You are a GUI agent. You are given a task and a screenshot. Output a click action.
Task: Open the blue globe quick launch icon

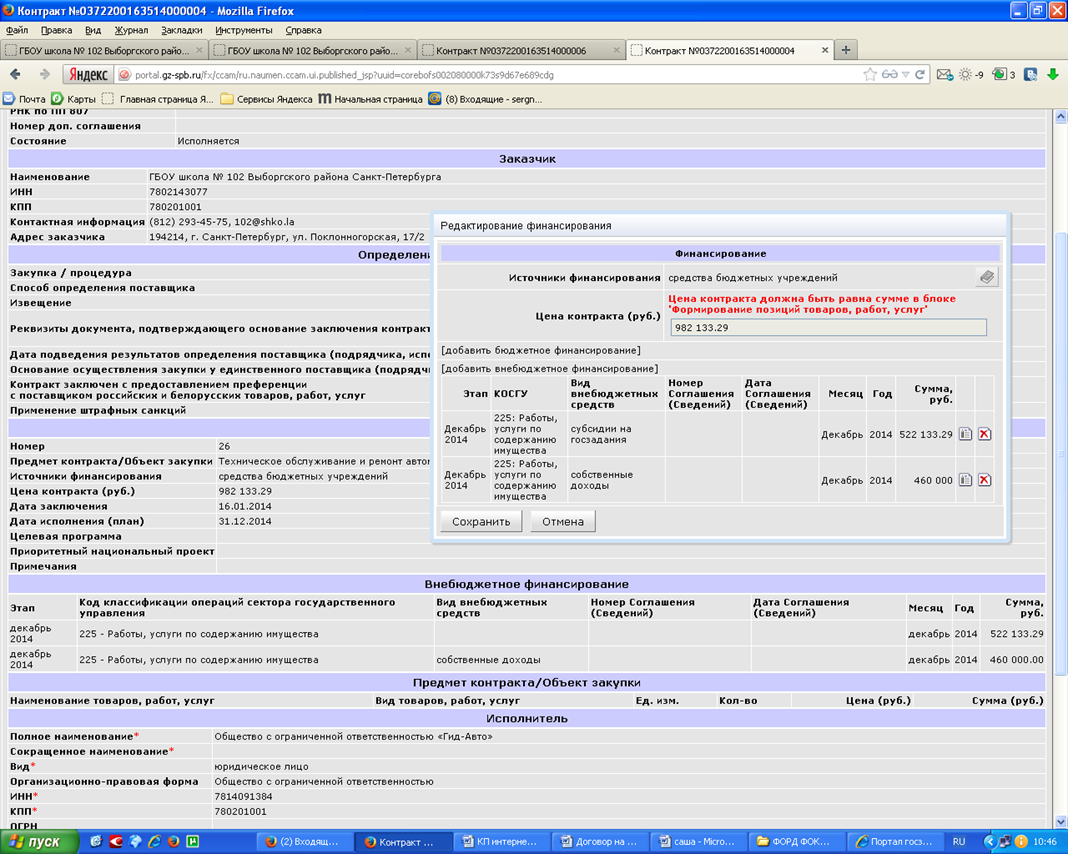[135, 842]
